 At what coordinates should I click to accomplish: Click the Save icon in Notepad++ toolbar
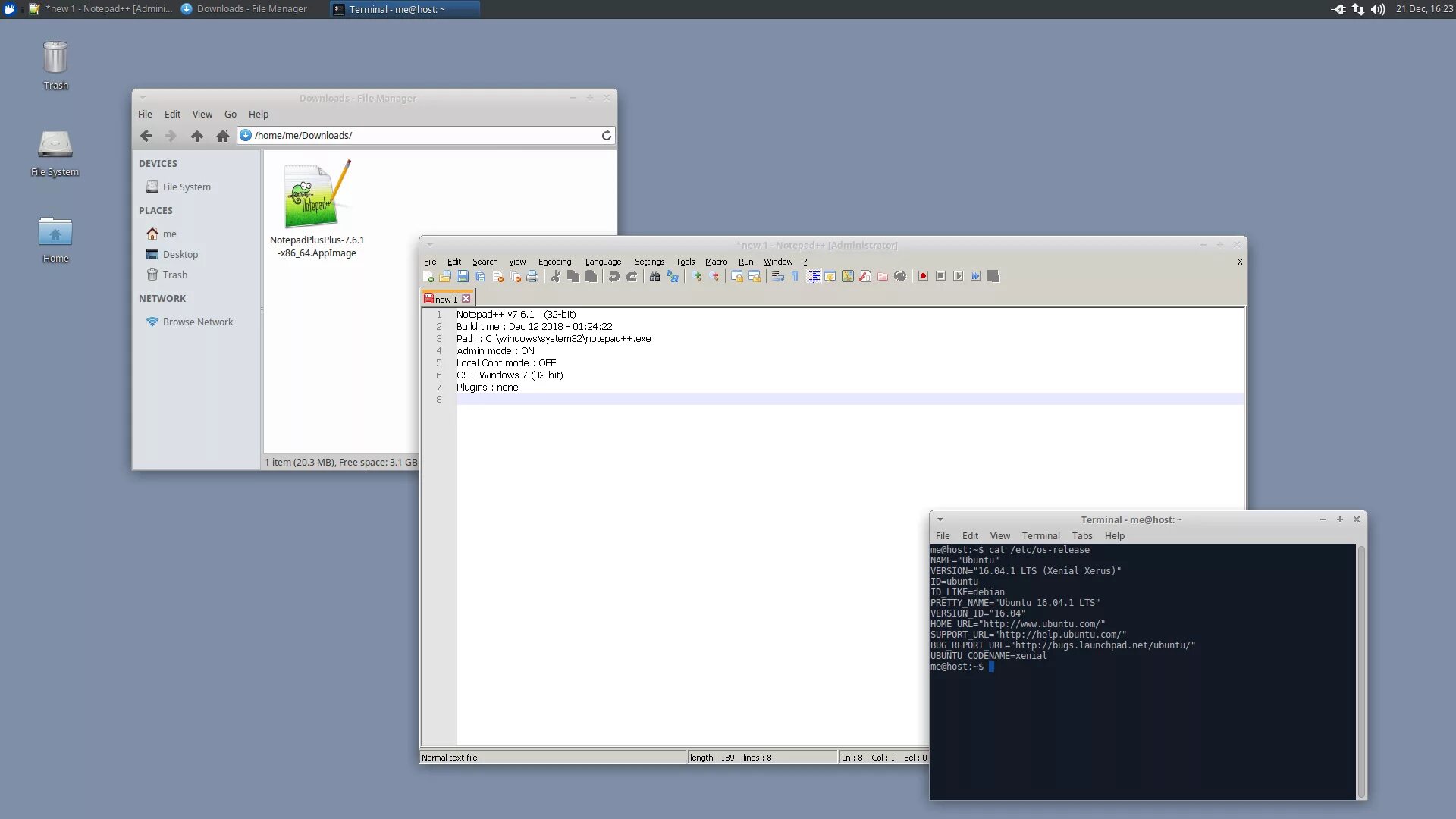point(463,277)
